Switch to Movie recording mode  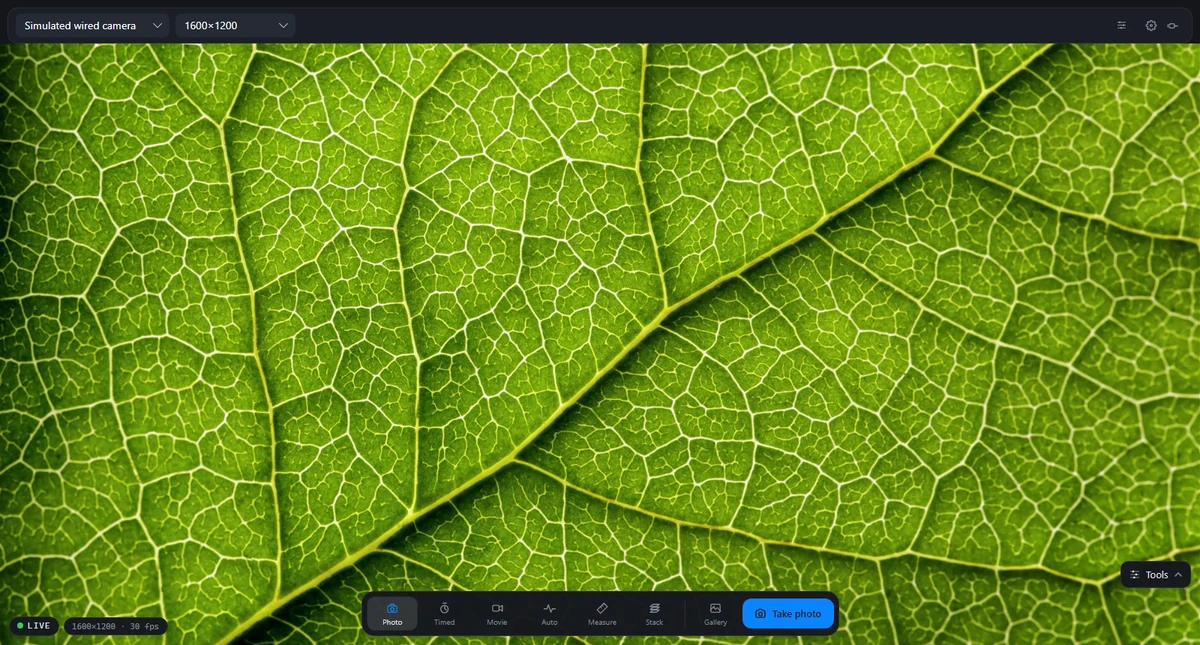(x=497, y=613)
